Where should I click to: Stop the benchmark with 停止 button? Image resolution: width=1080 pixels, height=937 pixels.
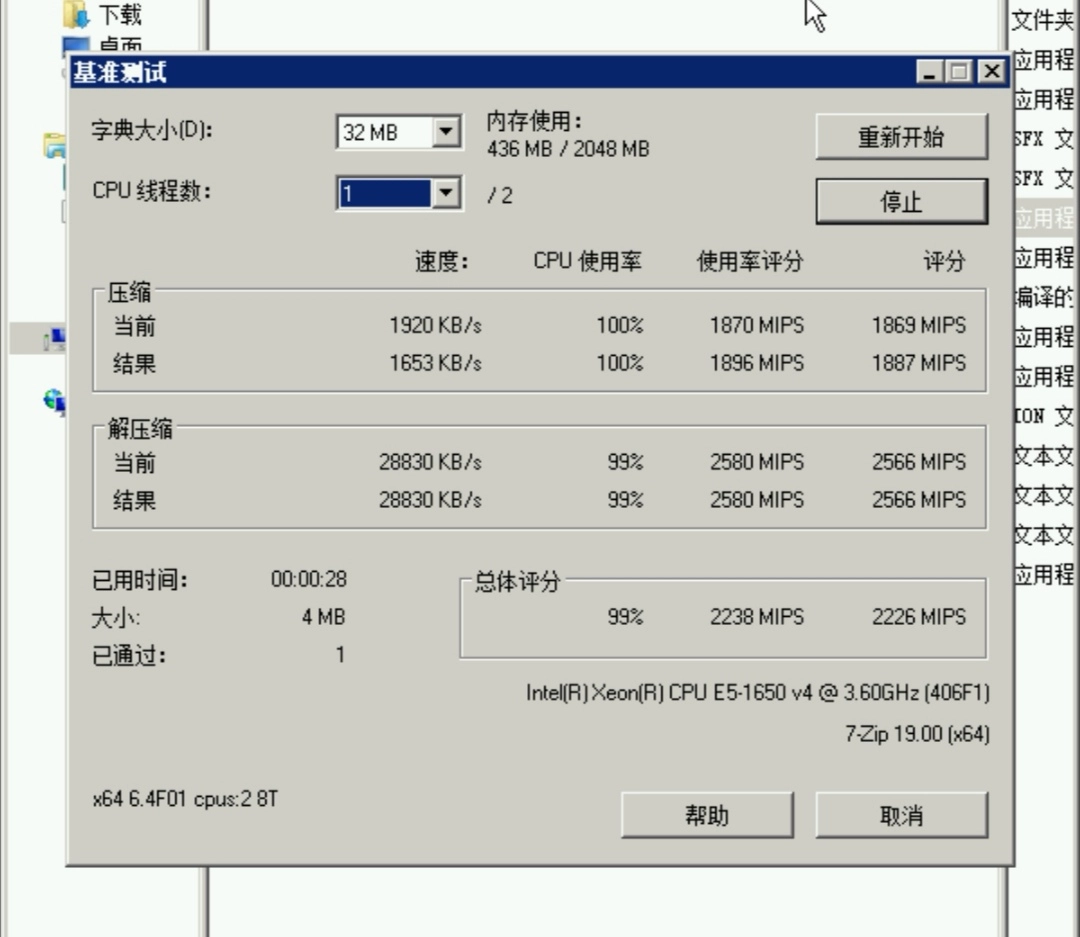[x=901, y=202]
